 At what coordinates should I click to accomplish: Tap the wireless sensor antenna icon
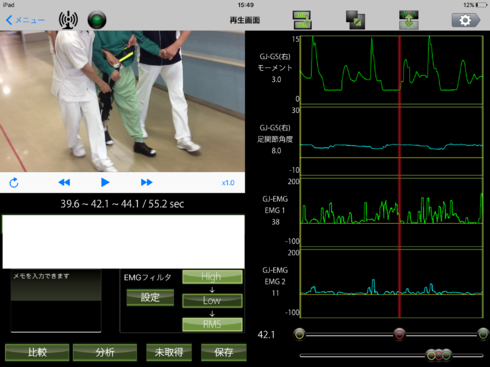68,20
